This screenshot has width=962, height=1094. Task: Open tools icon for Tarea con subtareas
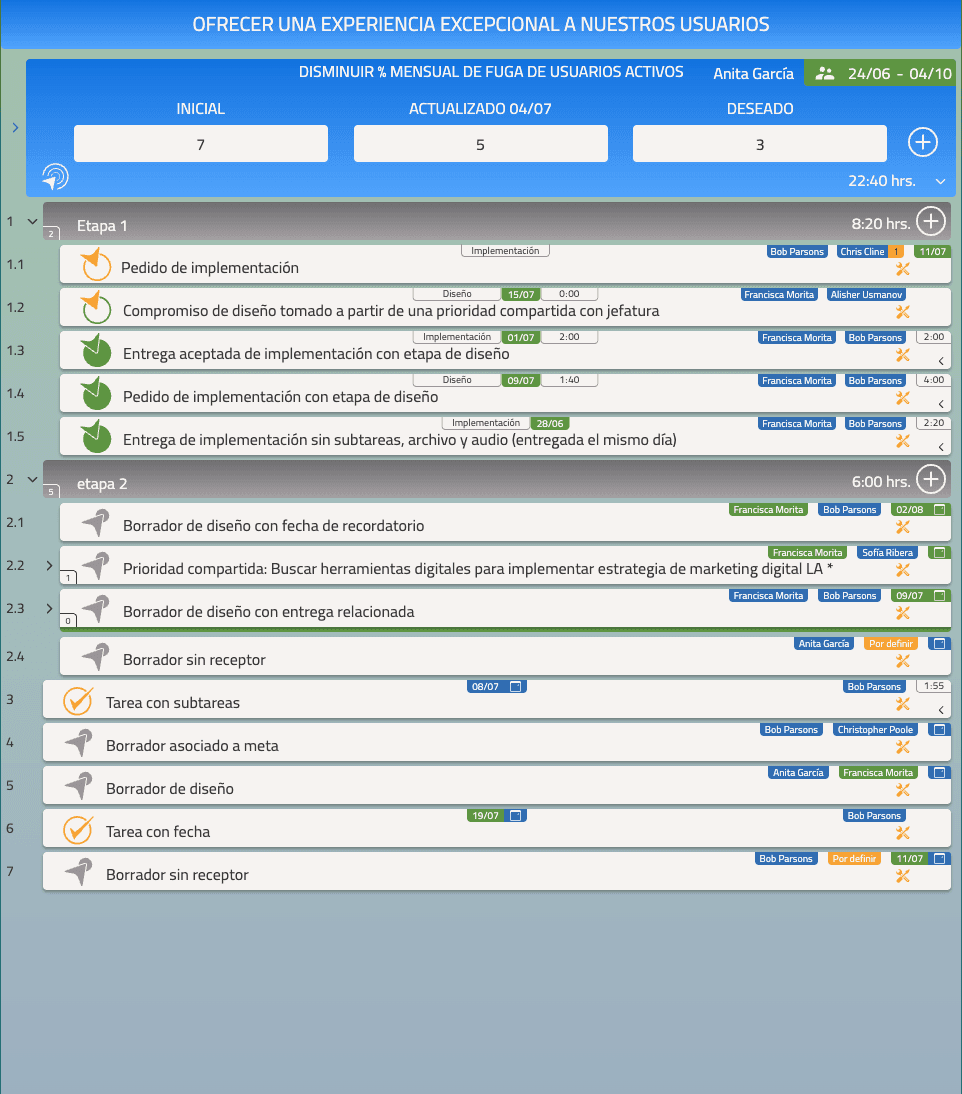(903, 704)
